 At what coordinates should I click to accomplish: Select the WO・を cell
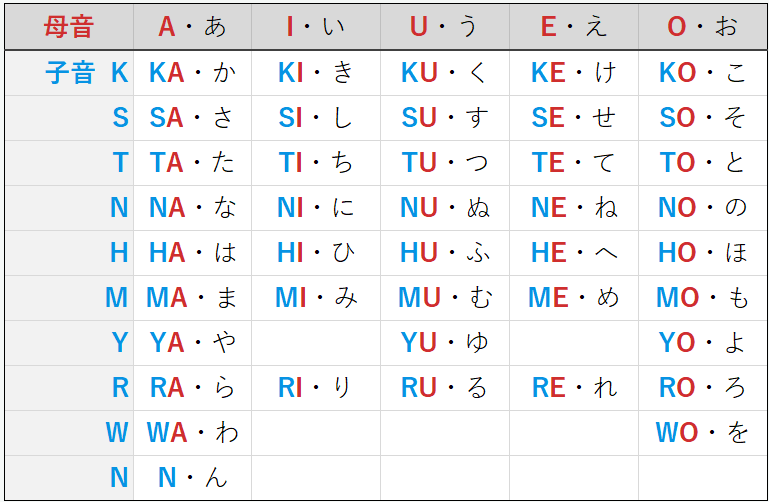703,433
